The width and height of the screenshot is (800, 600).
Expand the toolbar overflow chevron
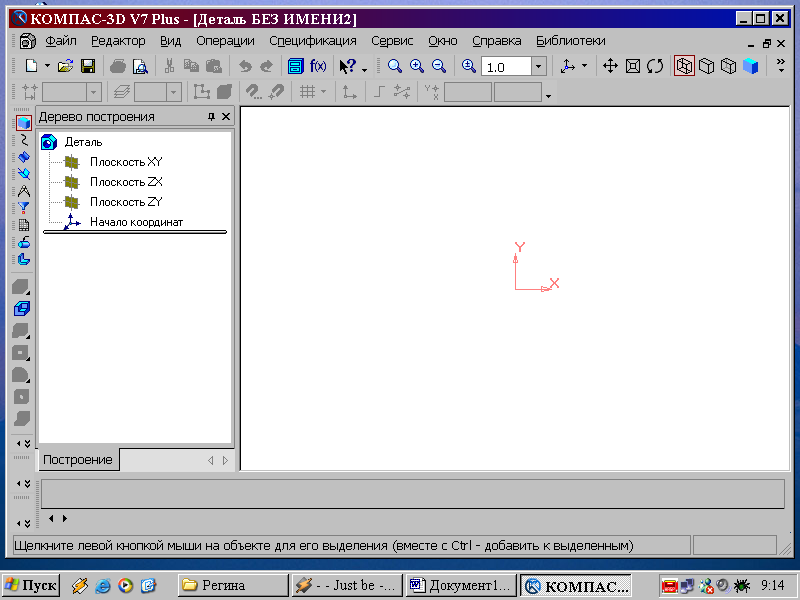pos(781,65)
